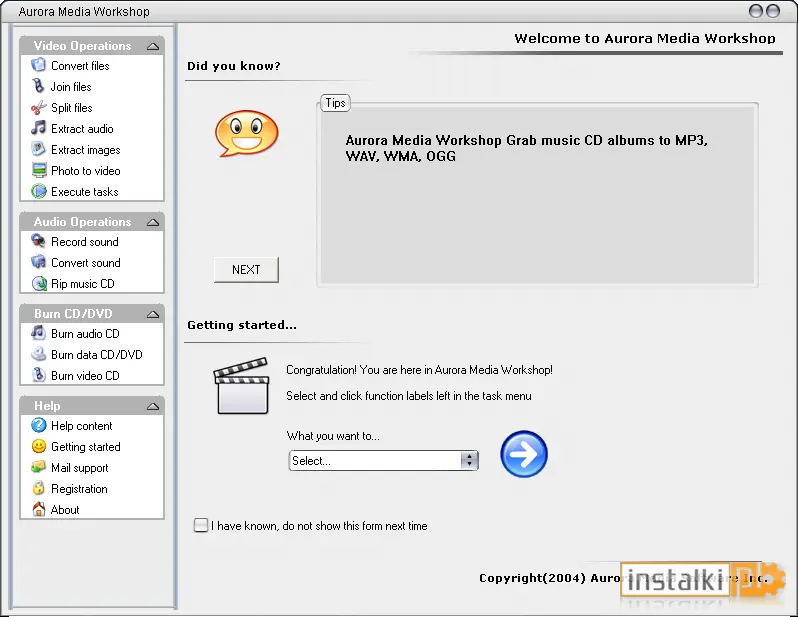Collapse the Help panel
Viewport: 798px width, 617px height.
[153, 406]
